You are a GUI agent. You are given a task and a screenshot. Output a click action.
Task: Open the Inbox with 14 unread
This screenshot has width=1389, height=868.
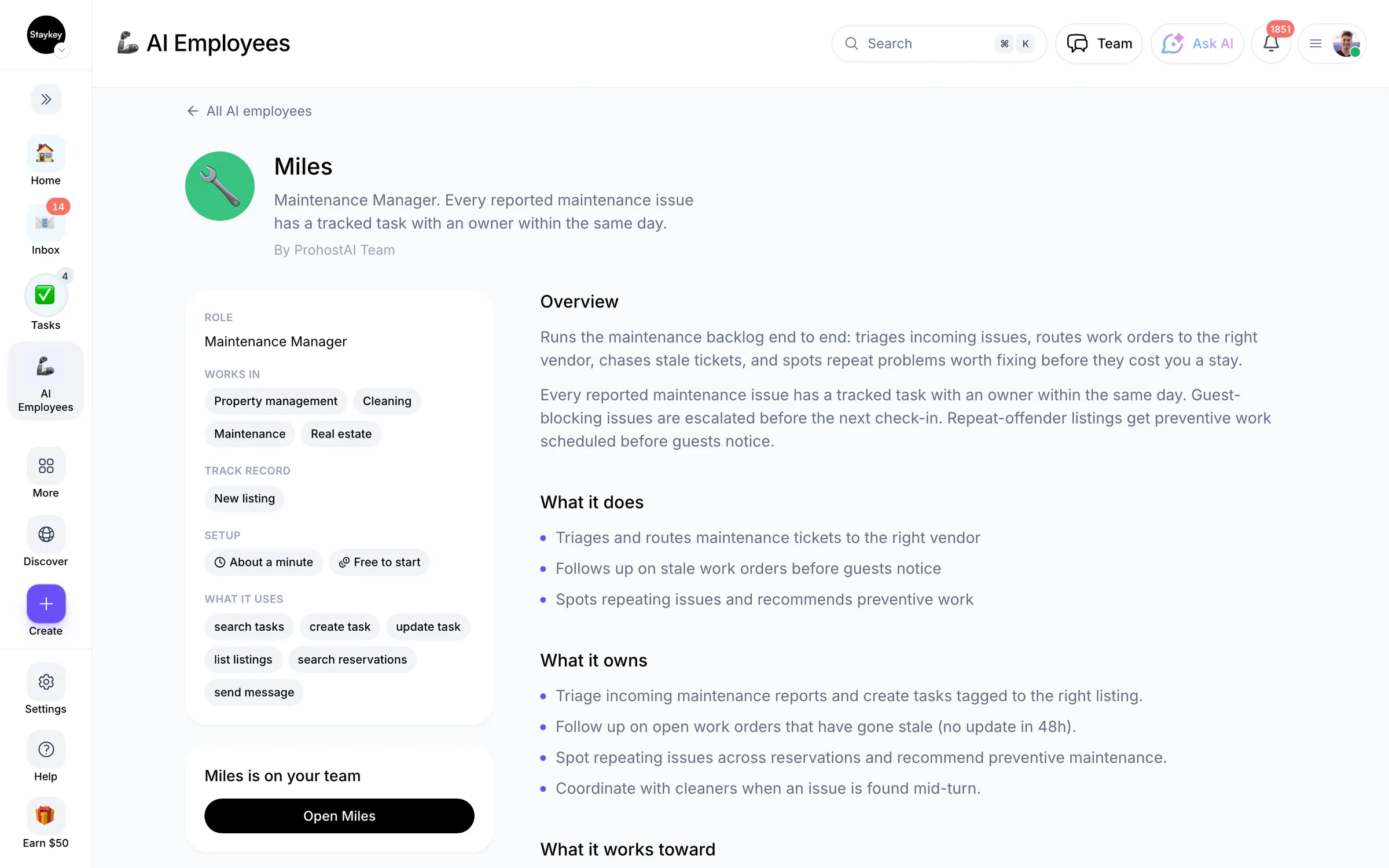click(46, 222)
